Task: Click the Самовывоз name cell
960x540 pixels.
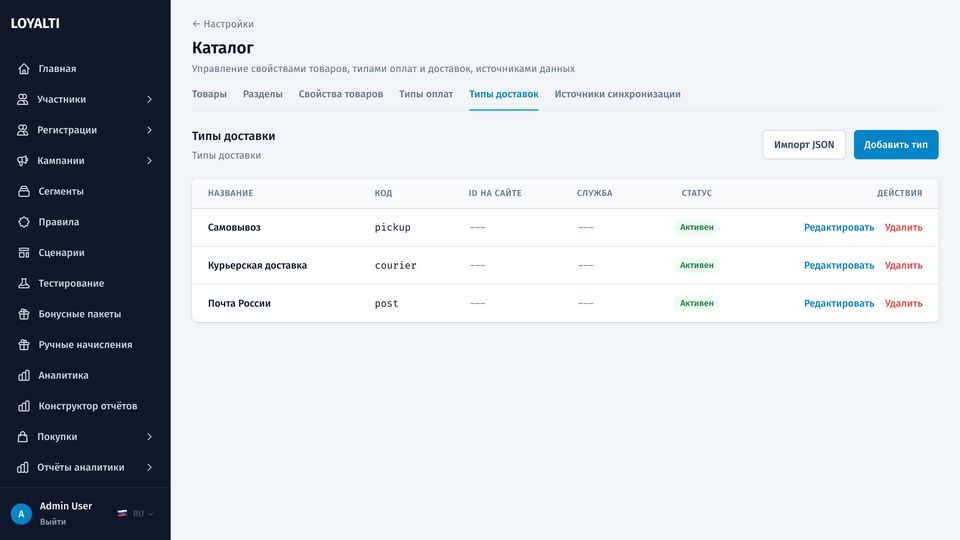Action: [234, 227]
